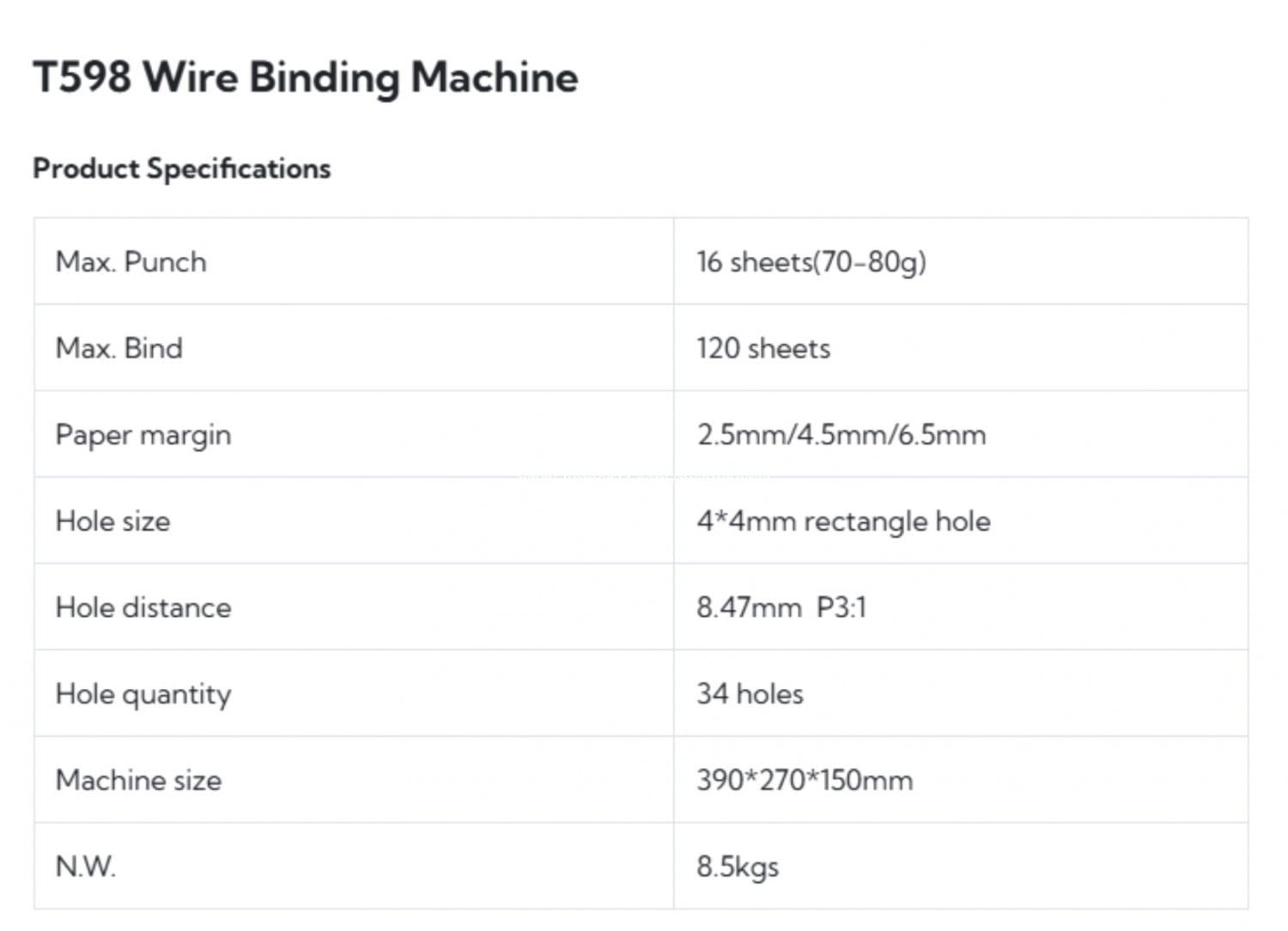Screen dimensions: 1288x931
Task: Click the Max. Bind row label
Action: 118,349
